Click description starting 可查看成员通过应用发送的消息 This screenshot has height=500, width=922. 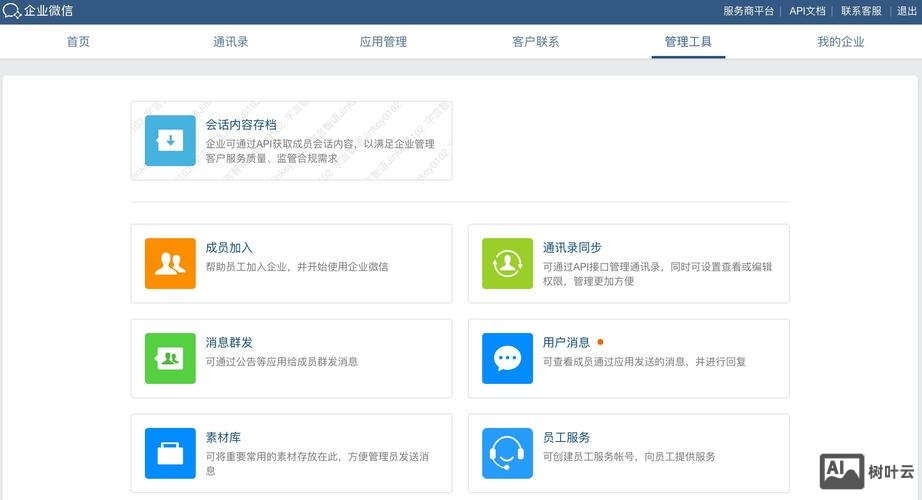pyautogui.click(x=644, y=362)
